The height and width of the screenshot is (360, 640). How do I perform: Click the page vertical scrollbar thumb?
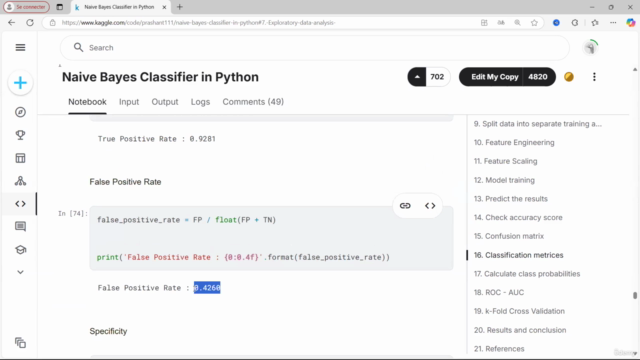(x=635, y=295)
